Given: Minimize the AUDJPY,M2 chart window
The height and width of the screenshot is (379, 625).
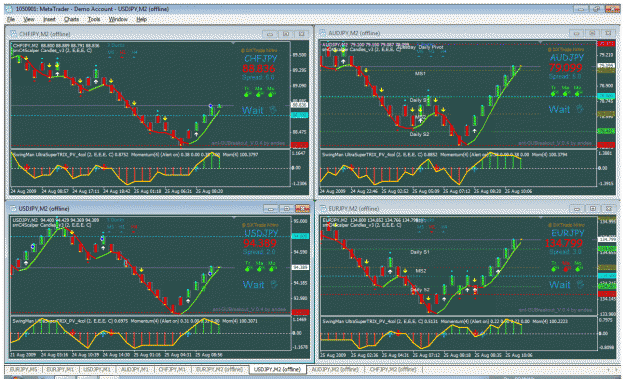Looking at the screenshot, I should pyautogui.click(x=576, y=33).
